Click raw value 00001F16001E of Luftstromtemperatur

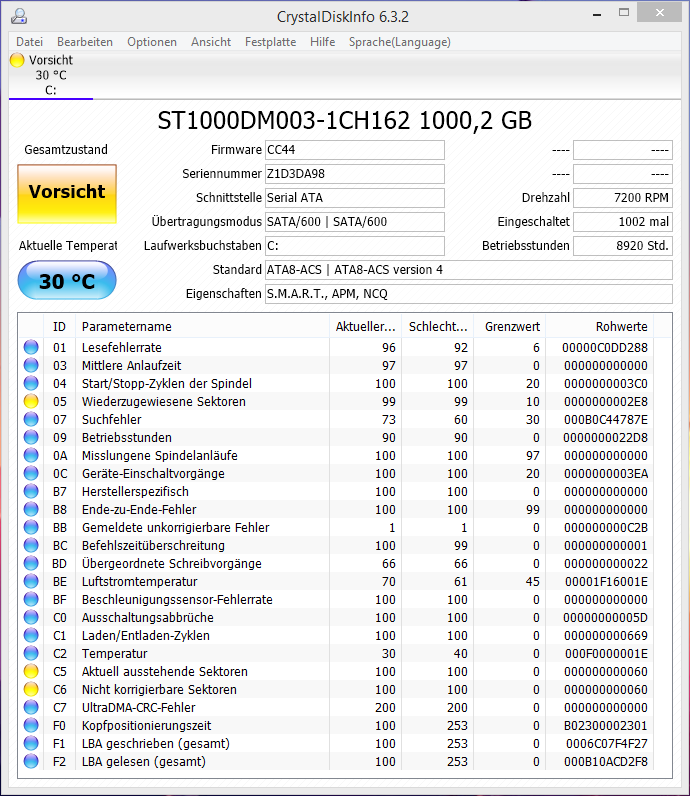[606, 581]
